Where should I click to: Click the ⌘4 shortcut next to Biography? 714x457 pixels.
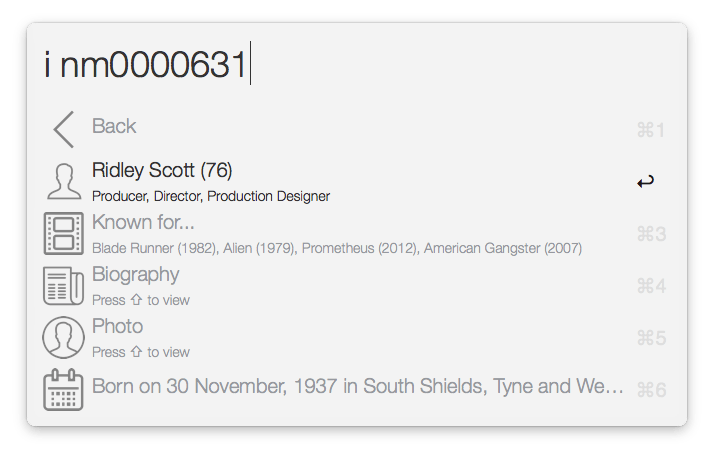(651, 286)
